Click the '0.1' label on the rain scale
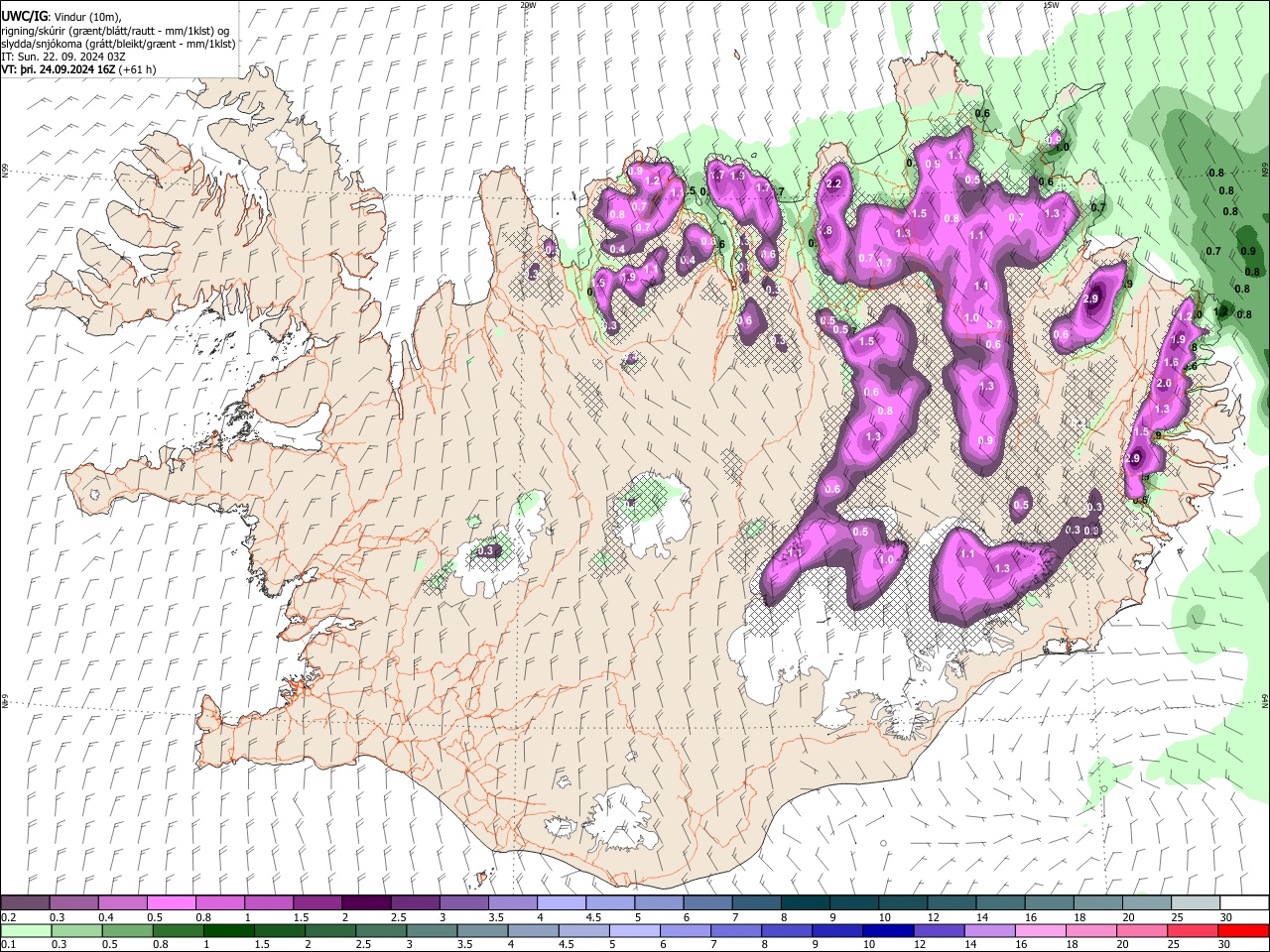The height and width of the screenshot is (952, 1270). pyautogui.click(x=8, y=945)
